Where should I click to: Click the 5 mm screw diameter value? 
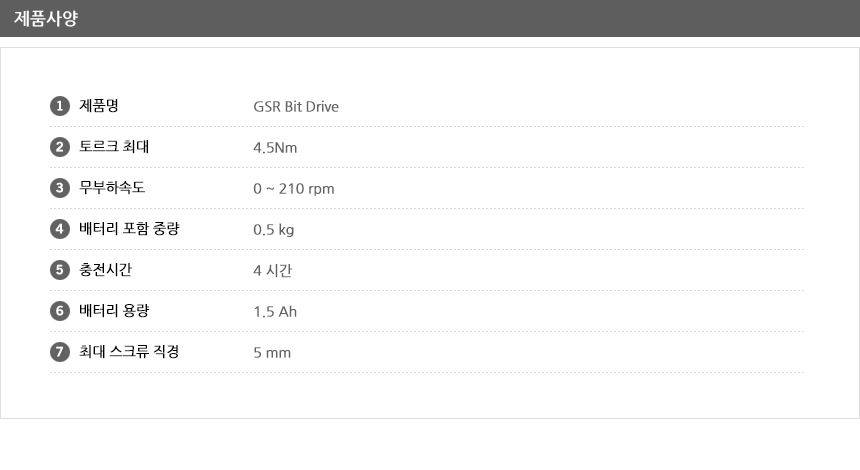(x=272, y=353)
